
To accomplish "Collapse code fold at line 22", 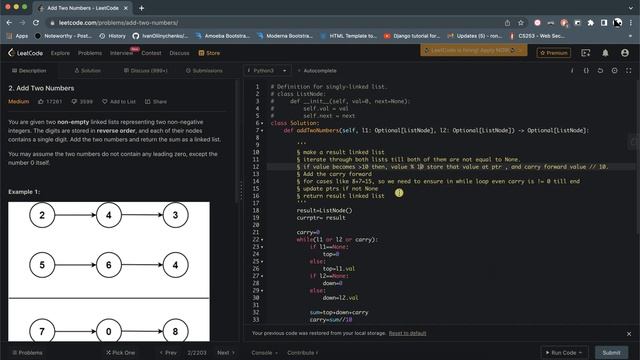I will click(262, 240).
